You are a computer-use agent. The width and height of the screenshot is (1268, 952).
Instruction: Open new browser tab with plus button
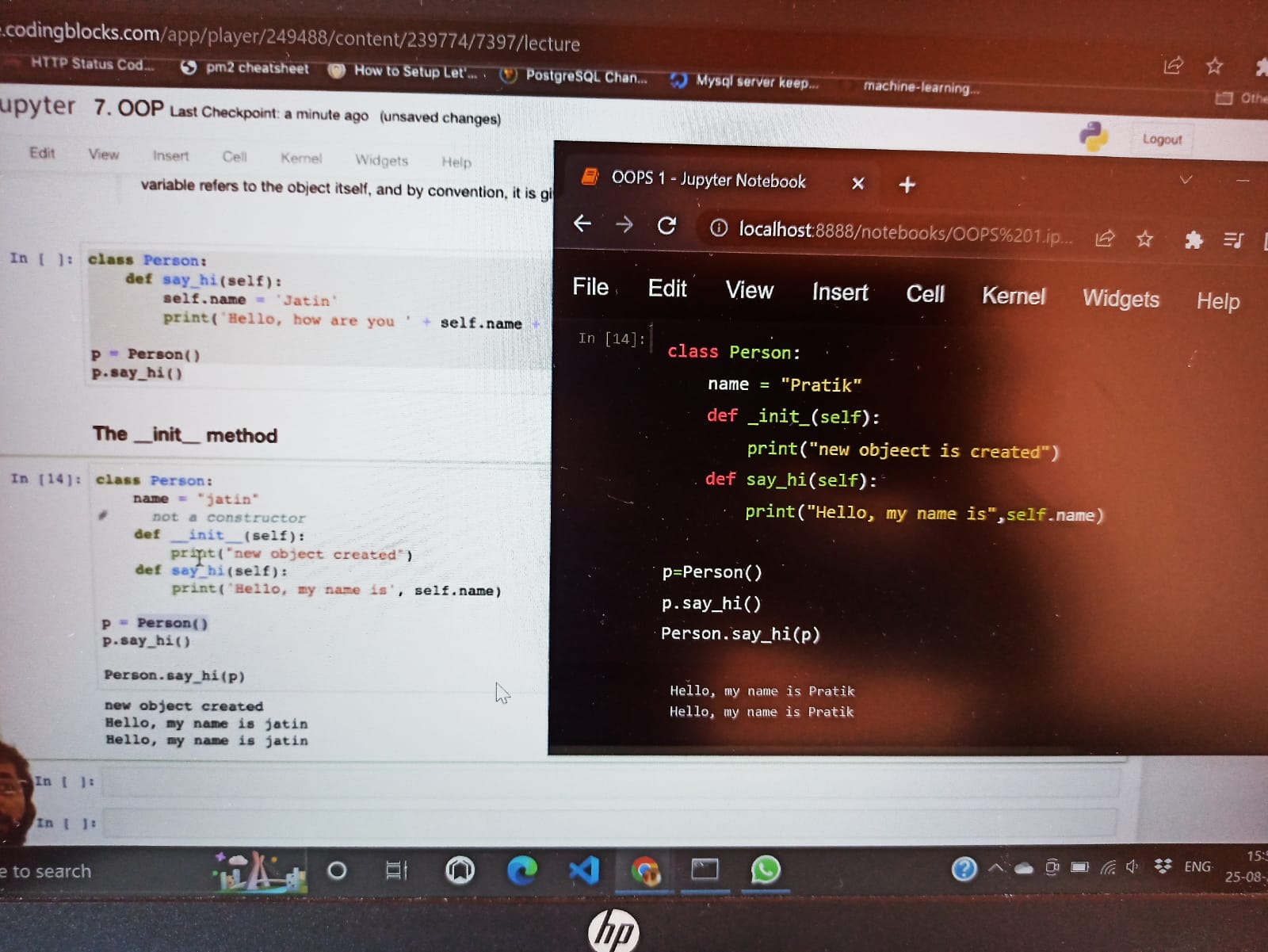(907, 185)
